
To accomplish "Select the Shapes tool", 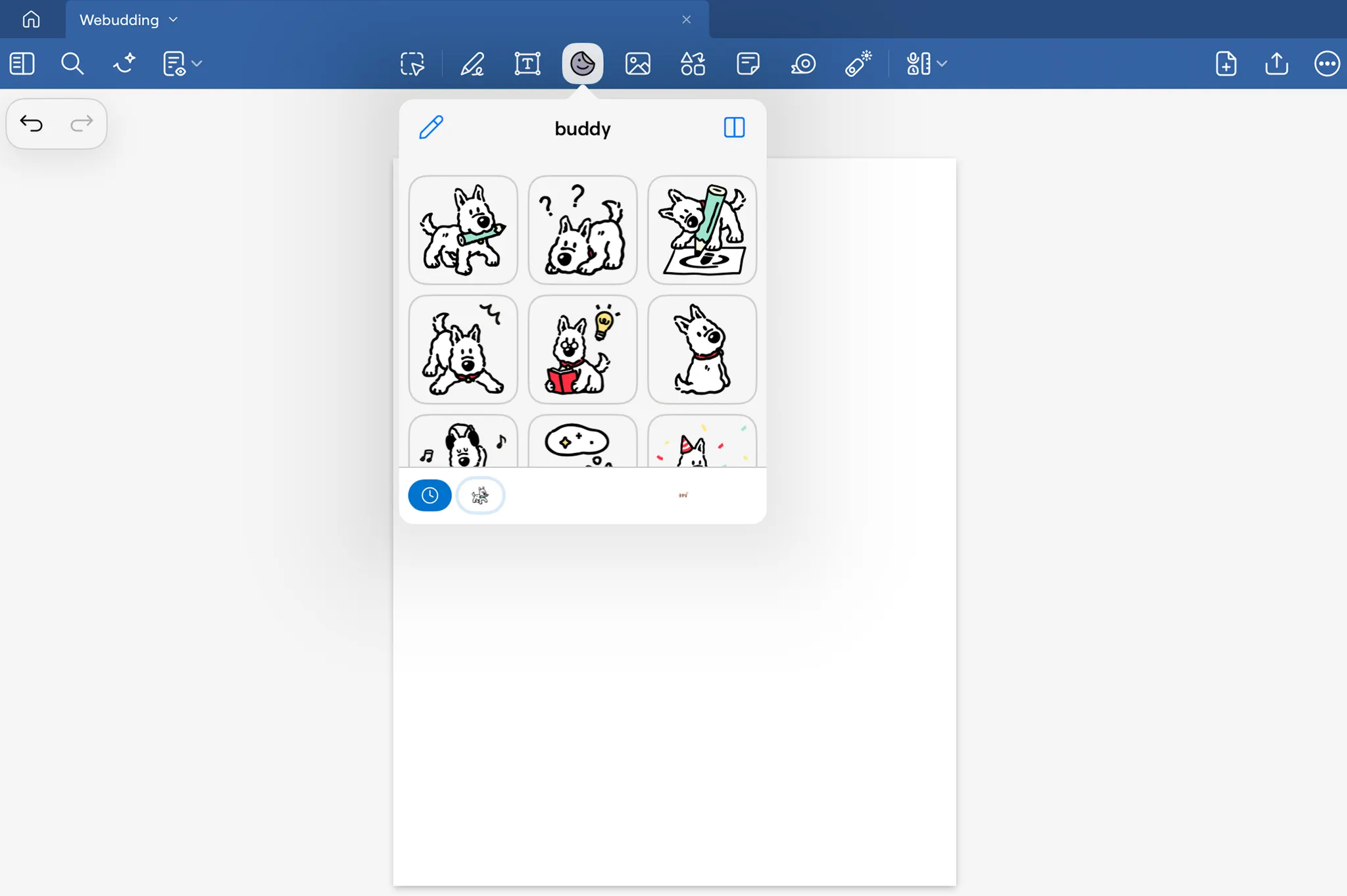I will click(x=693, y=64).
